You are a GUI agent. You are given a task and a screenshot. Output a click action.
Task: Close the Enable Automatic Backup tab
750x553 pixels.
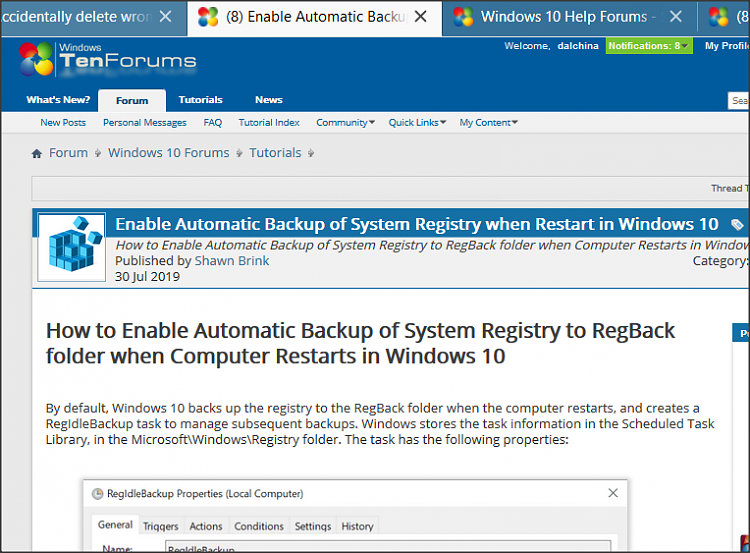(420, 17)
